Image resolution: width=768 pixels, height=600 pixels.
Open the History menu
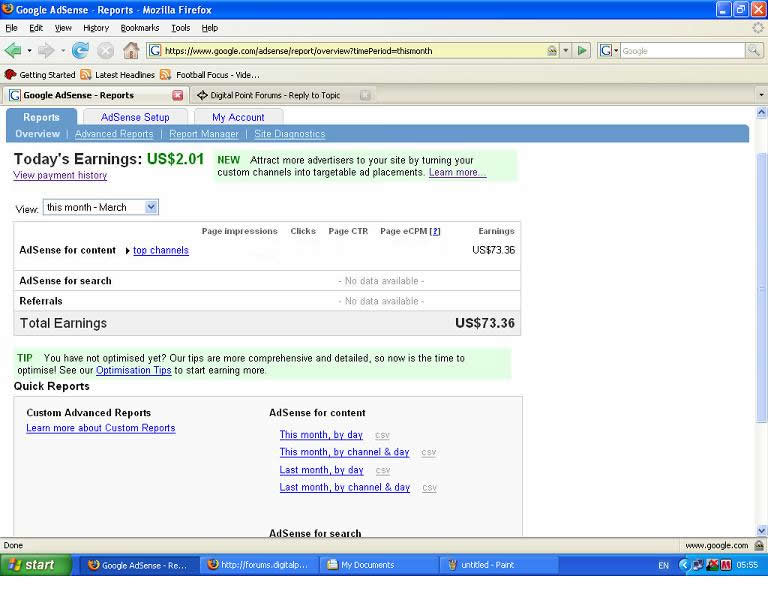click(x=96, y=28)
